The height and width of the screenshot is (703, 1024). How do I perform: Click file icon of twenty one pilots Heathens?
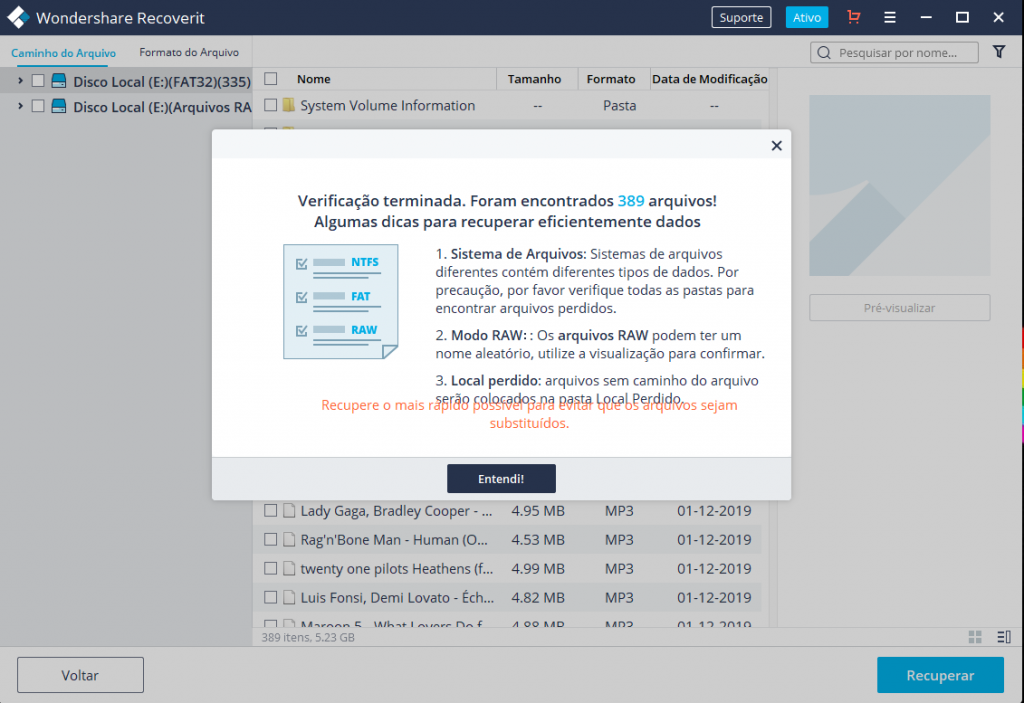tap(289, 568)
